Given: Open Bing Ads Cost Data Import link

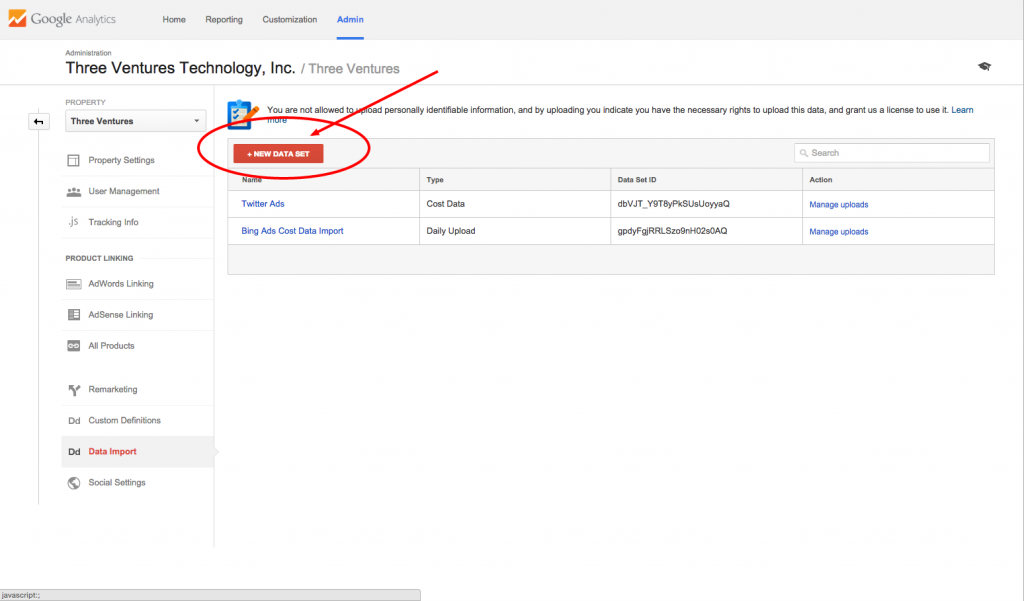Looking at the screenshot, I should point(292,231).
